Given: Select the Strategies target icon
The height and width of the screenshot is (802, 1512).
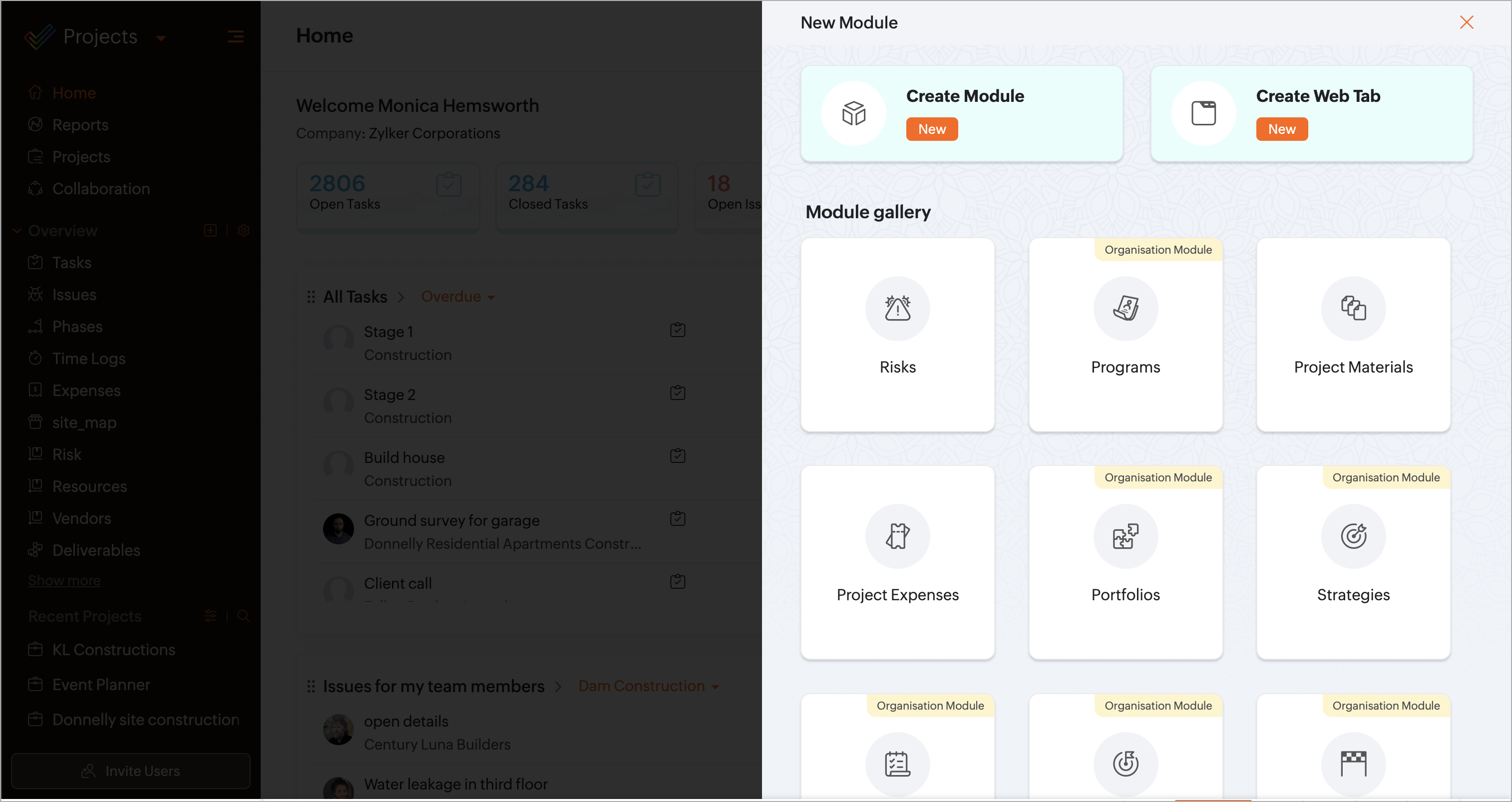Looking at the screenshot, I should pyautogui.click(x=1352, y=536).
